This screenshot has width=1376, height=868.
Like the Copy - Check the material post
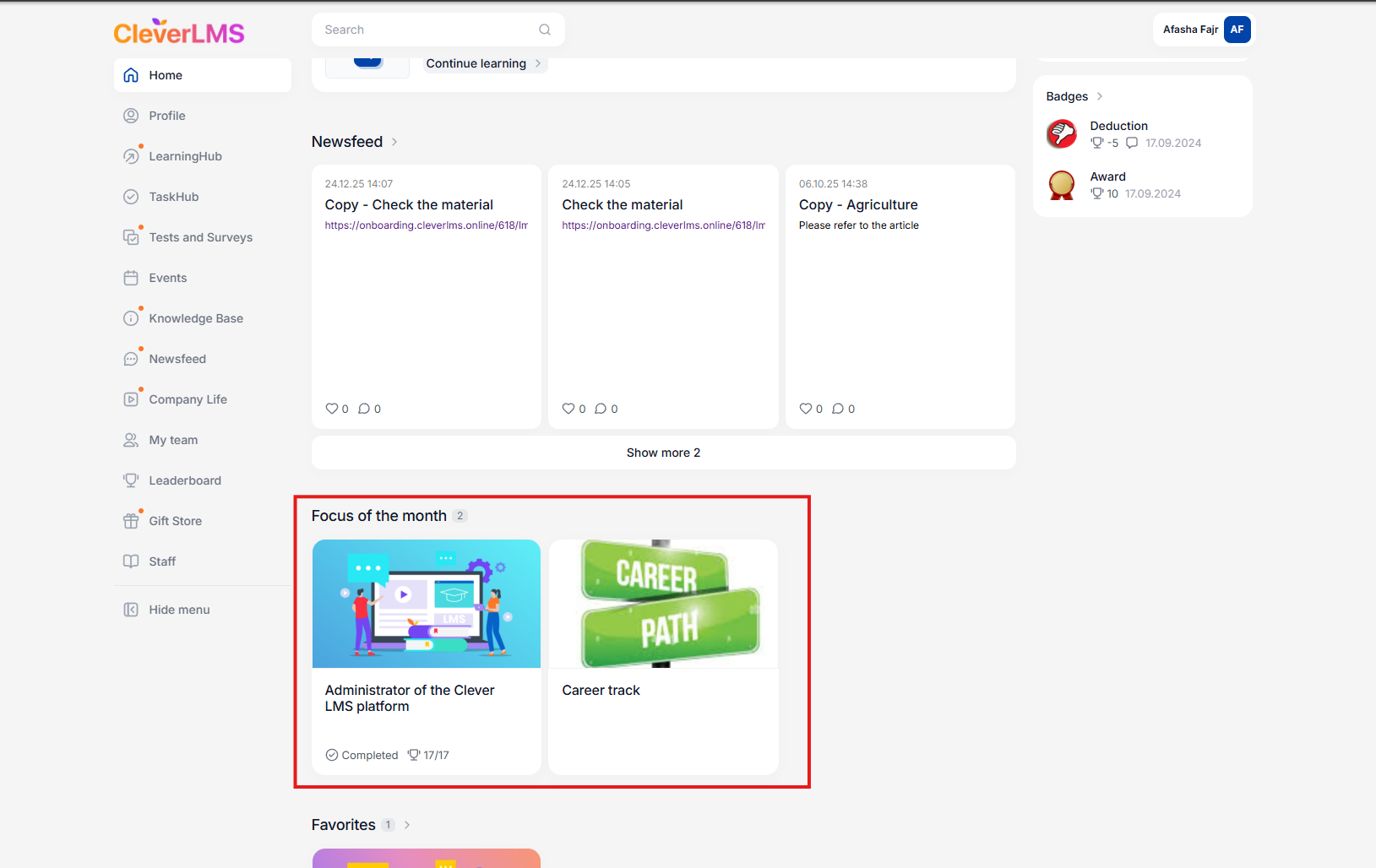(x=332, y=409)
